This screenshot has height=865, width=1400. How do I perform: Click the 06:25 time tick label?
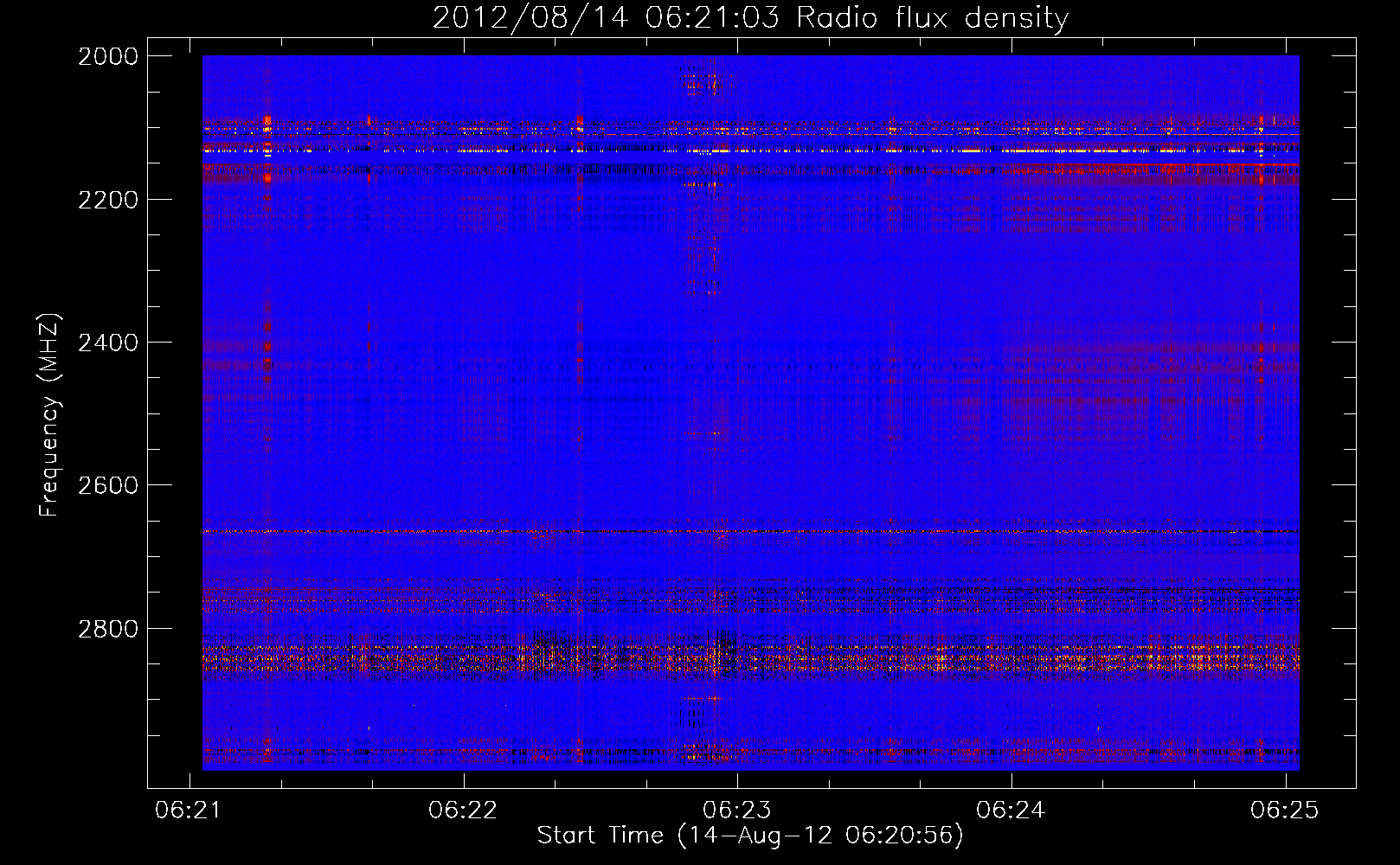(x=1285, y=810)
